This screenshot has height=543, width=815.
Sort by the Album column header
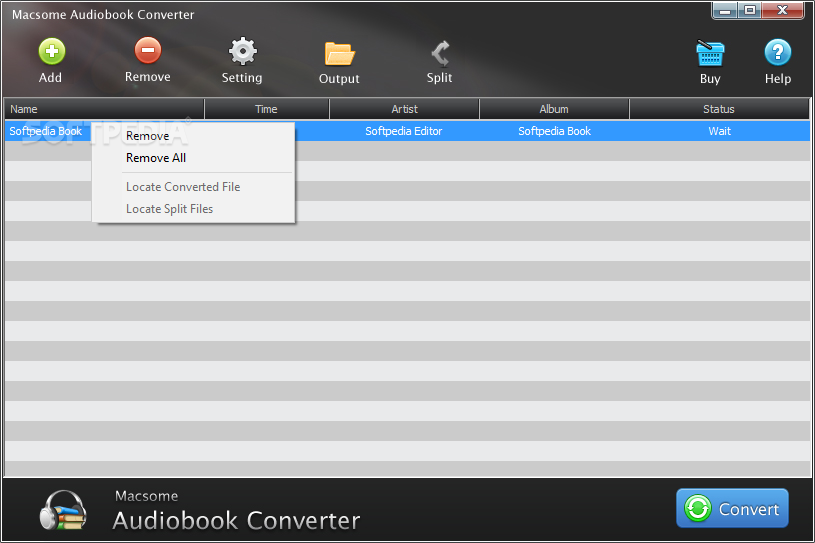point(554,109)
